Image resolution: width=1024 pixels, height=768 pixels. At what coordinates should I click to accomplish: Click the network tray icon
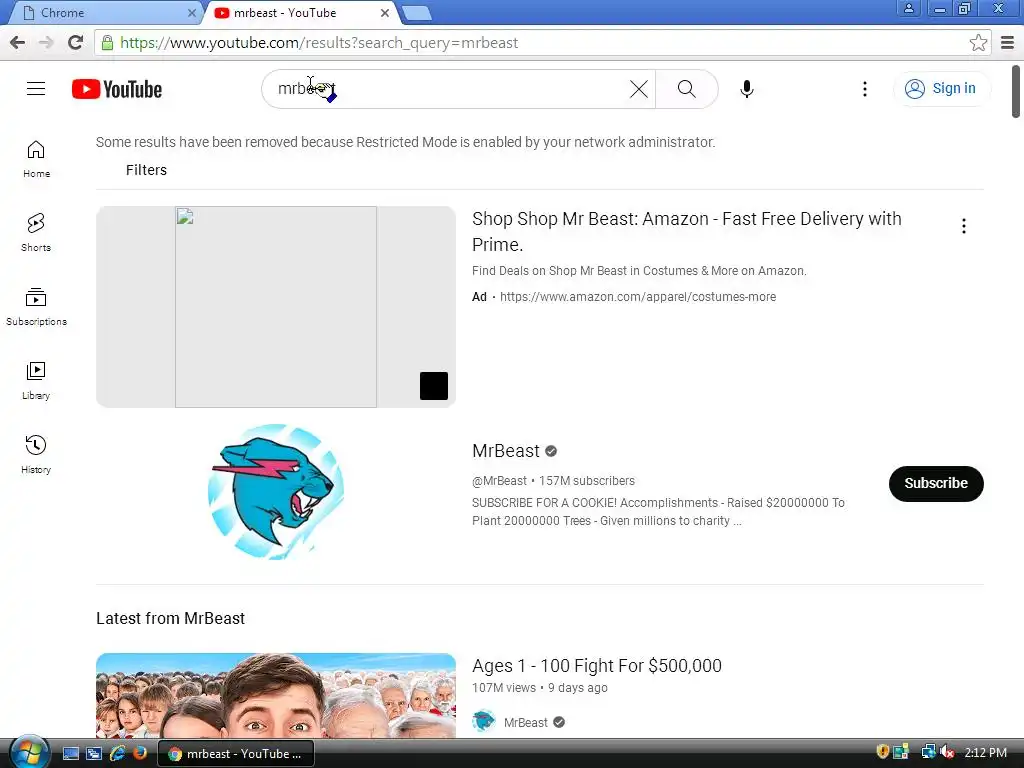point(928,752)
